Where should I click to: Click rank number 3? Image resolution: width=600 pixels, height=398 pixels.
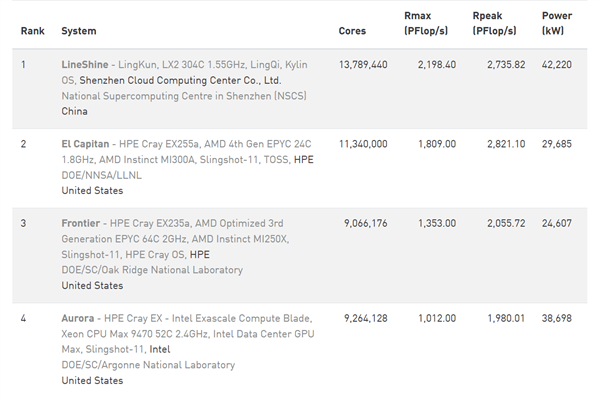(x=23, y=223)
